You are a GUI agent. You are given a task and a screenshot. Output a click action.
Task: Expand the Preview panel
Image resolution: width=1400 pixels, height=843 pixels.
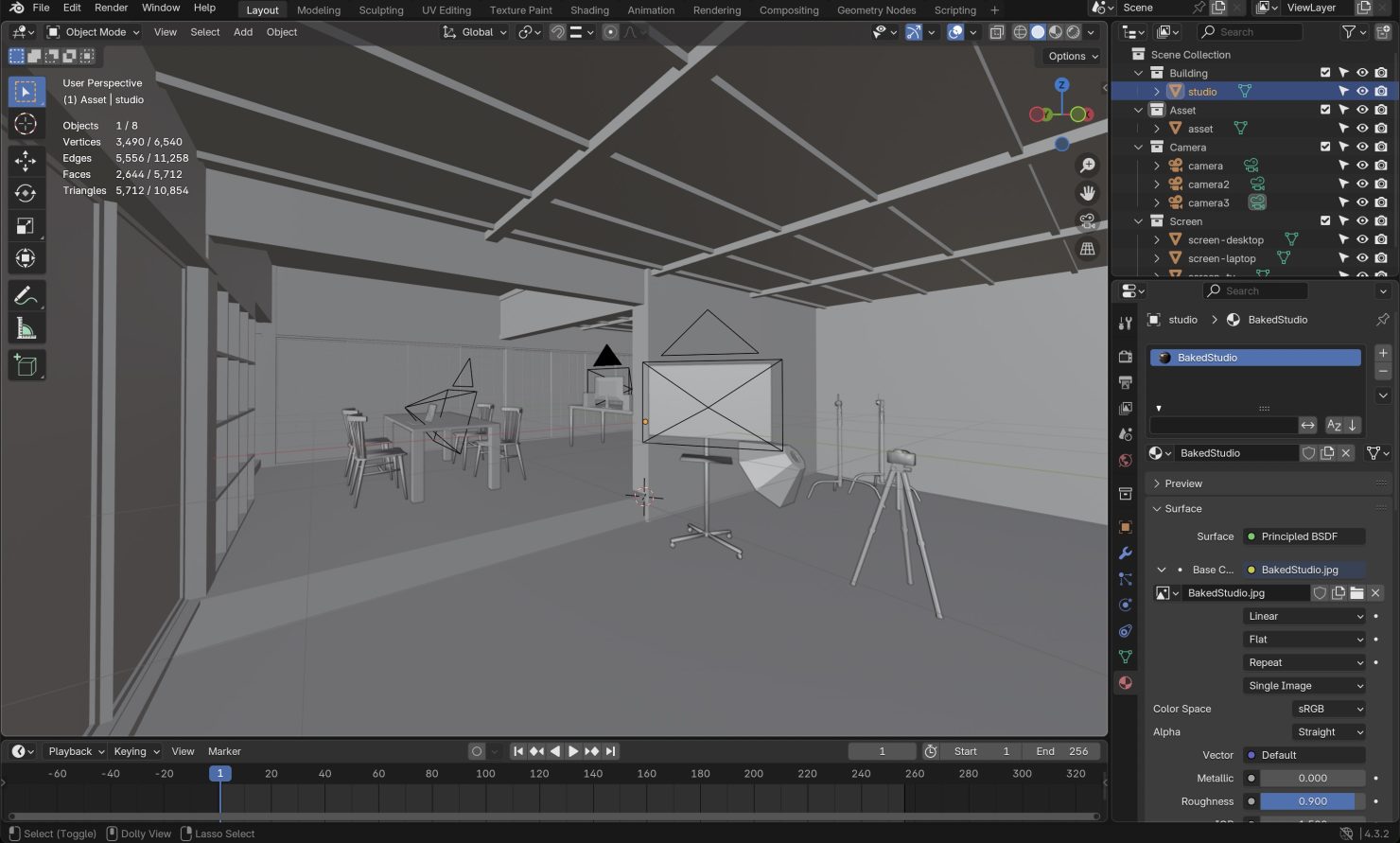[1183, 483]
